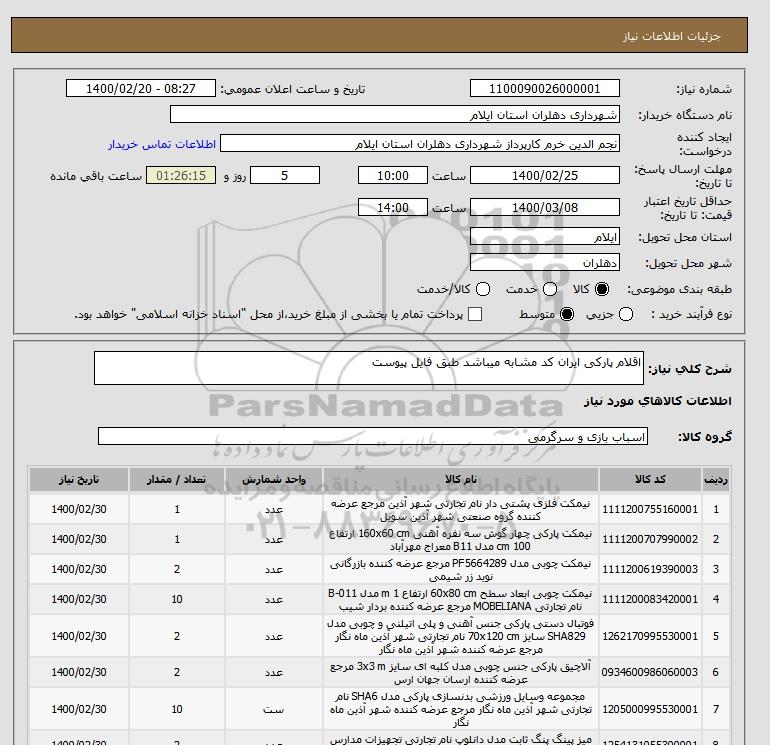Click the row 3 PF5664289 wooden bench name
770x745 pixels.
[461, 570]
